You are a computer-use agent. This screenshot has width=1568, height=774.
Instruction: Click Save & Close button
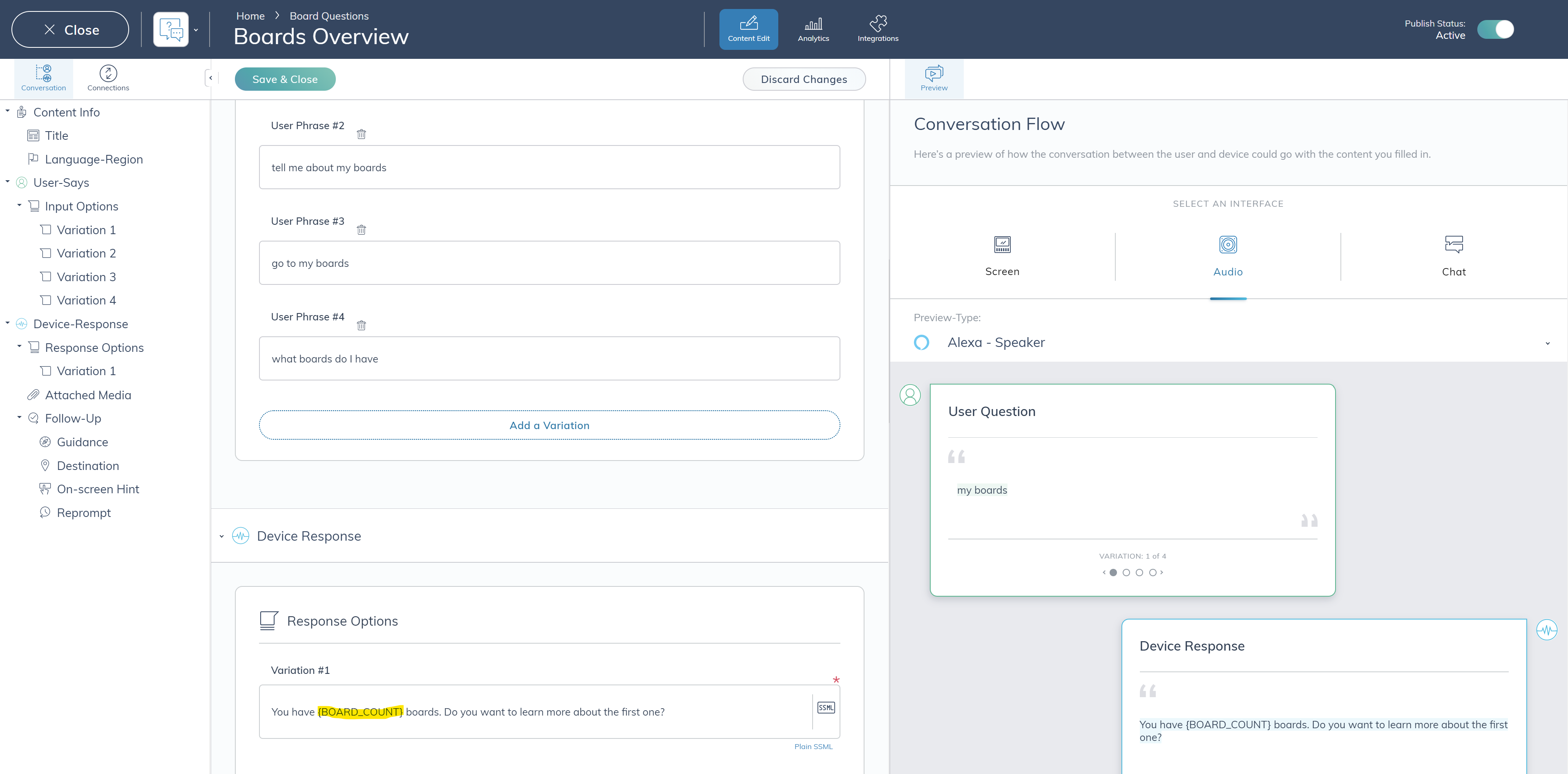285,79
